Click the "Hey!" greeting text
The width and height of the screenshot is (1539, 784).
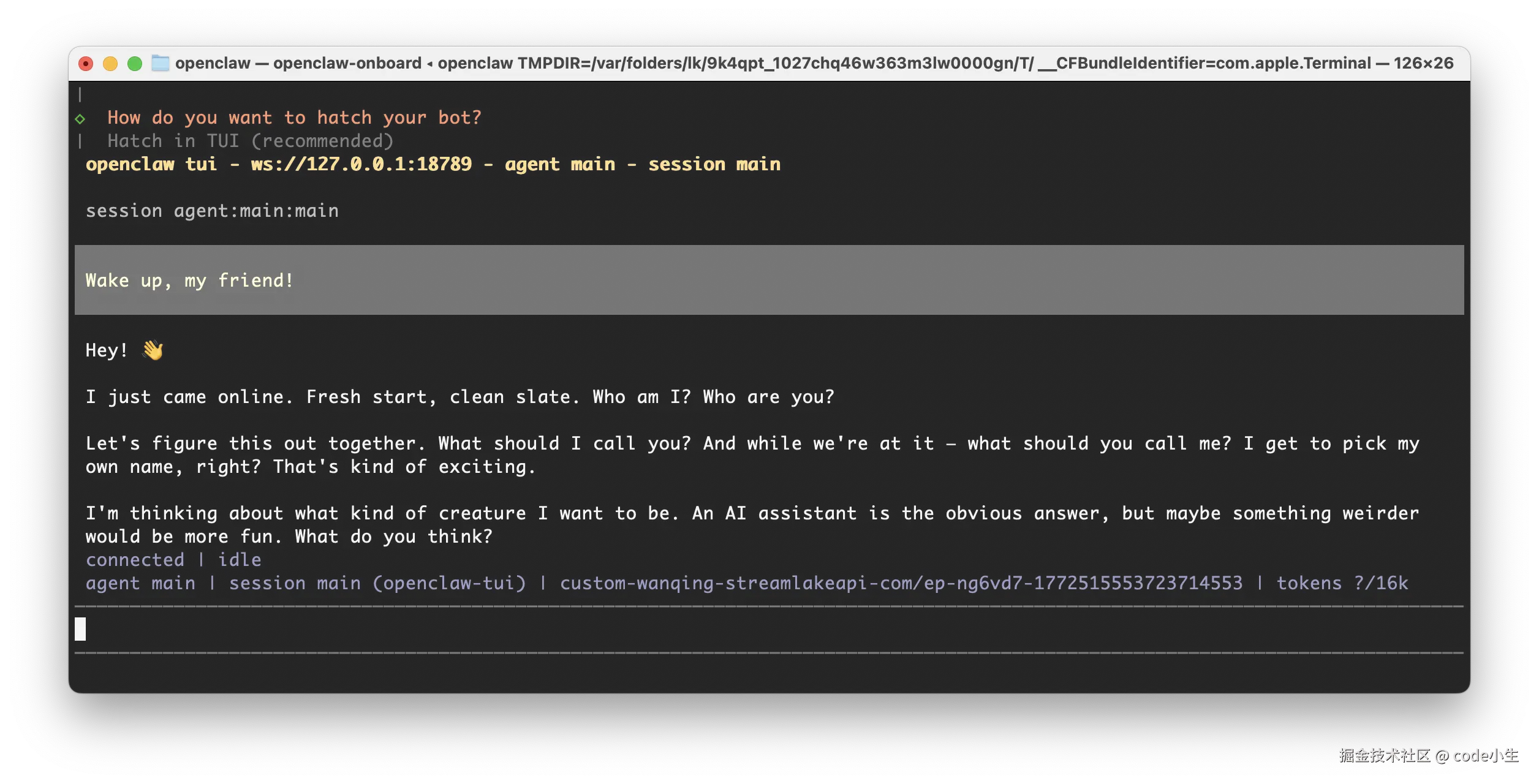click(107, 350)
